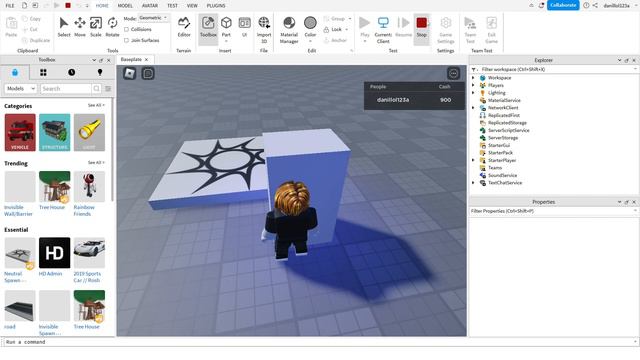The width and height of the screenshot is (640, 360).
Task: Open Toolbox search filter options icon
Action: (x=108, y=89)
